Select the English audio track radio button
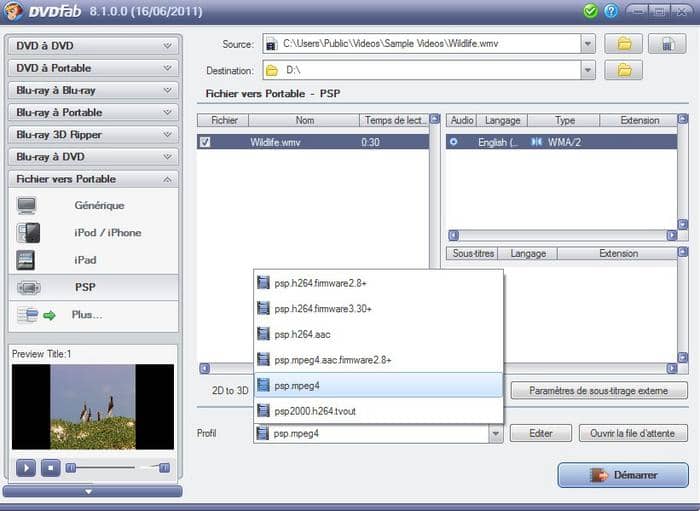This screenshot has width=700, height=511. 454,142
